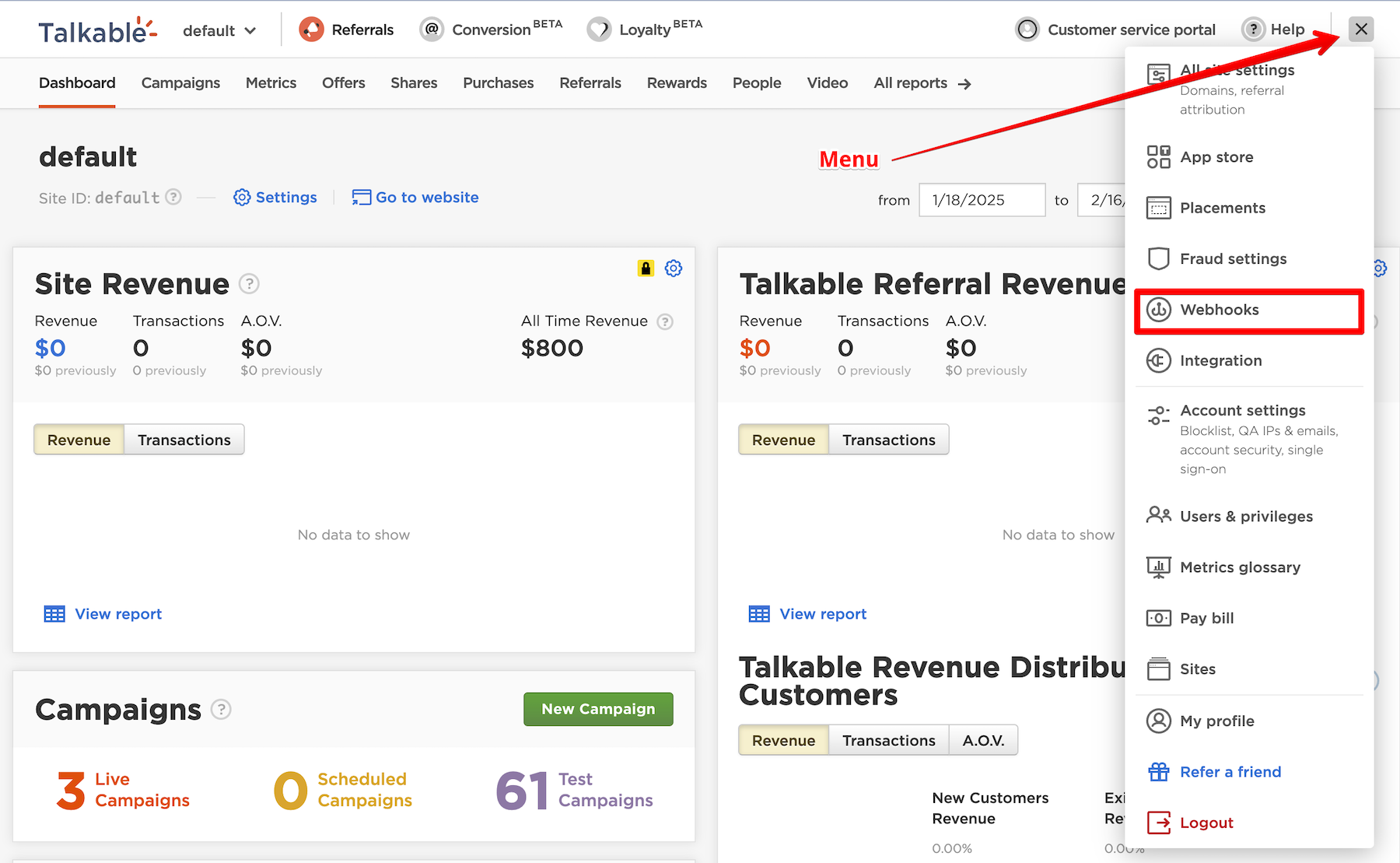The height and width of the screenshot is (863, 1400).
Task: Switch to the Offers tab
Action: pyautogui.click(x=343, y=82)
